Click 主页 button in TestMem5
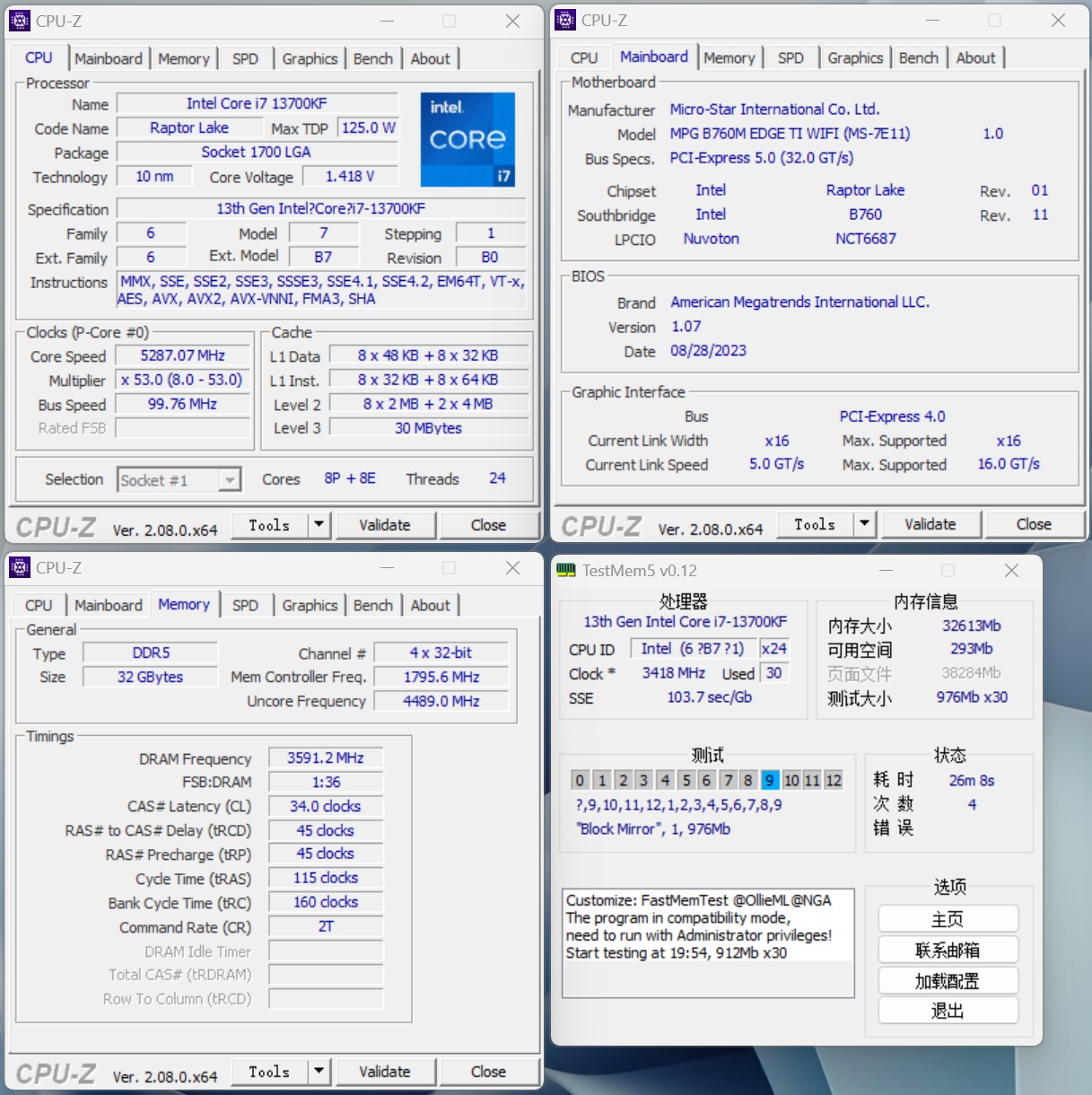This screenshot has width=1092, height=1095. click(948, 919)
